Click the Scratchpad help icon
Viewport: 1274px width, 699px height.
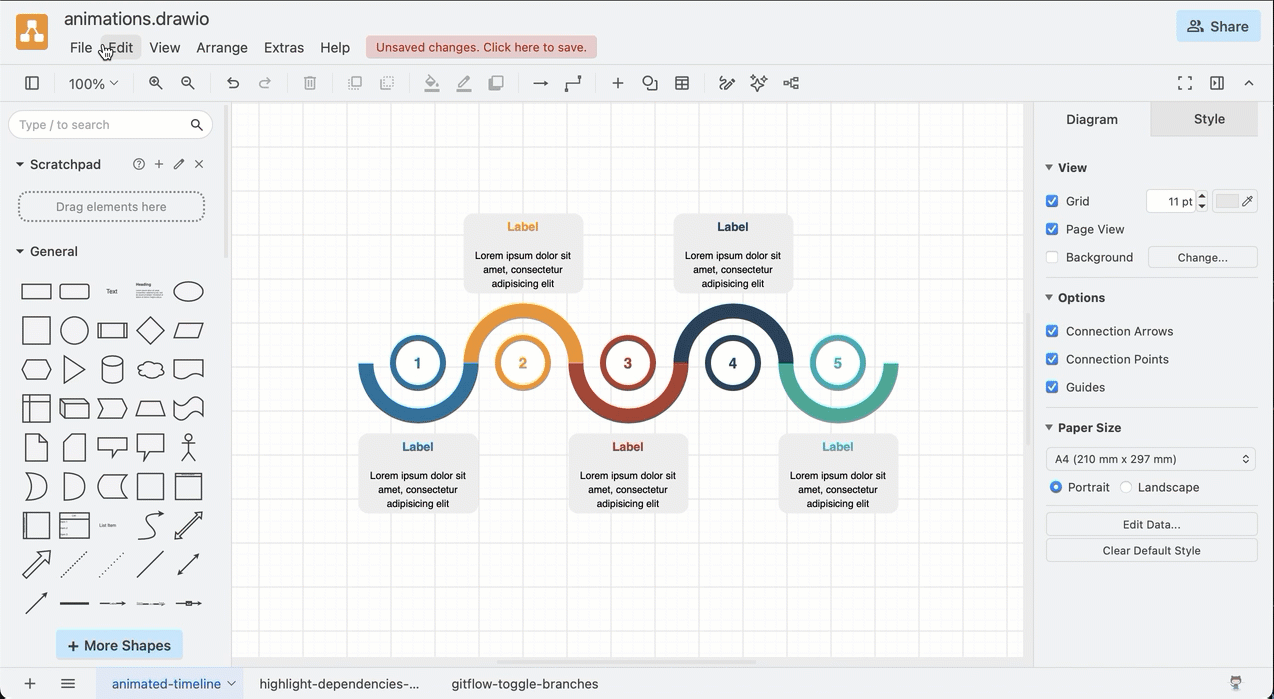[139, 164]
